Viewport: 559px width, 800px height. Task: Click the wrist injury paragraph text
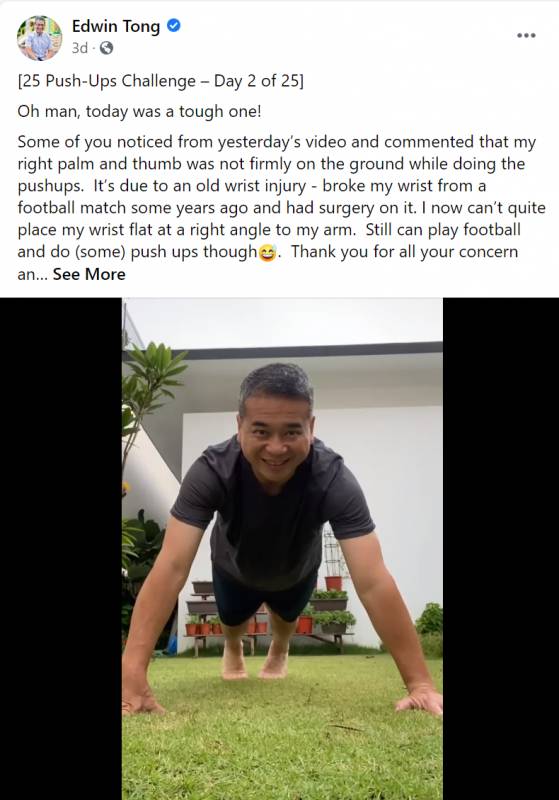click(x=281, y=208)
